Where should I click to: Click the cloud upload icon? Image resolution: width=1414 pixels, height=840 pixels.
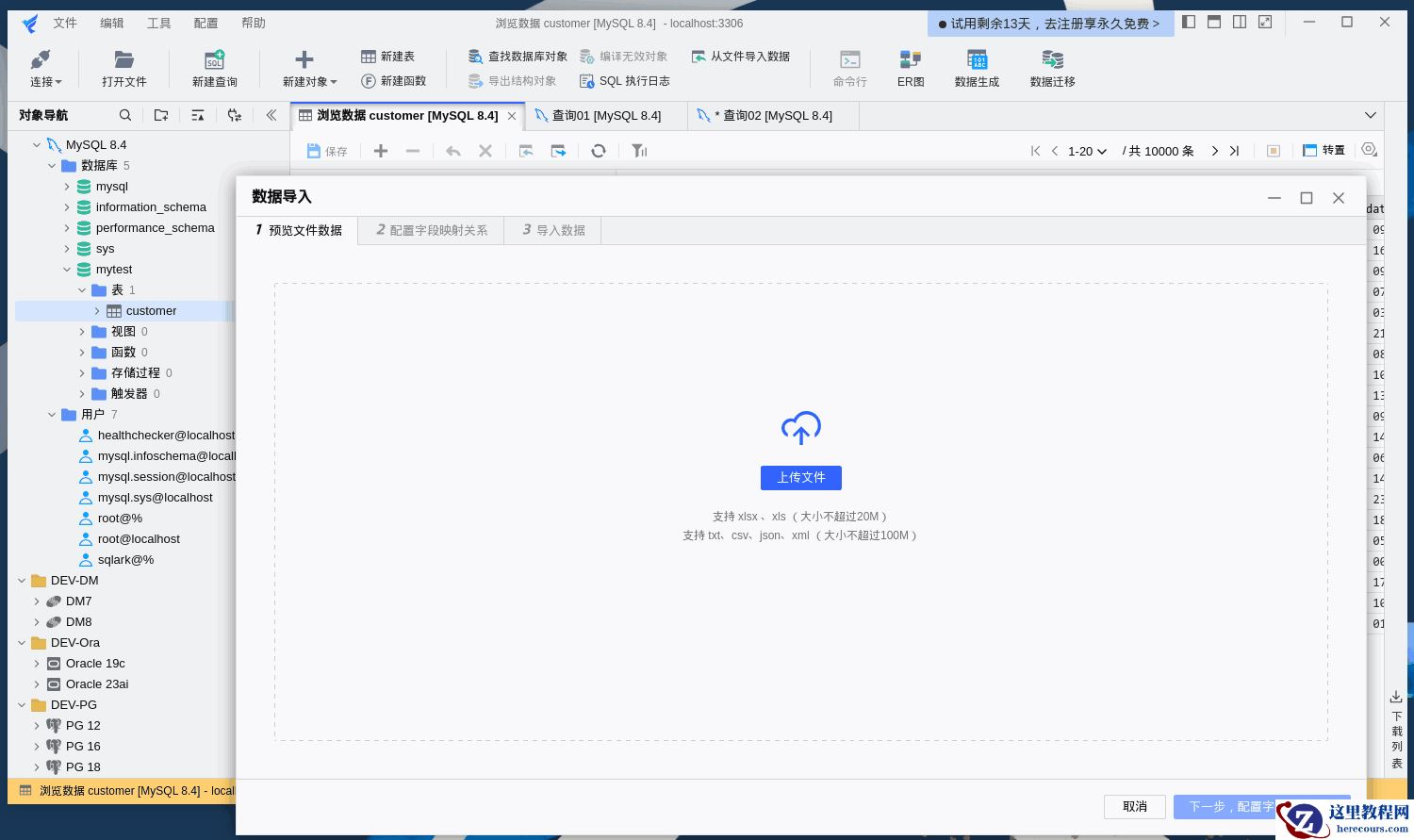pos(800,428)
